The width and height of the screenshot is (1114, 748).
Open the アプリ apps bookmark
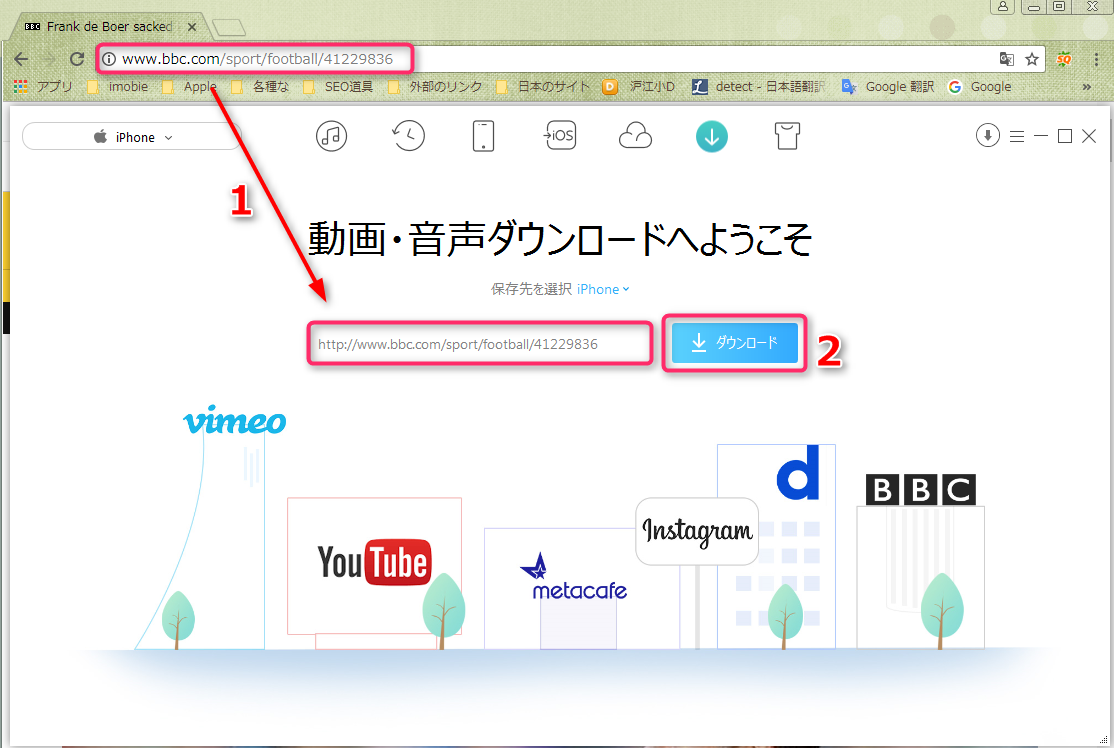pyautogui.click(x=43, y=87)
